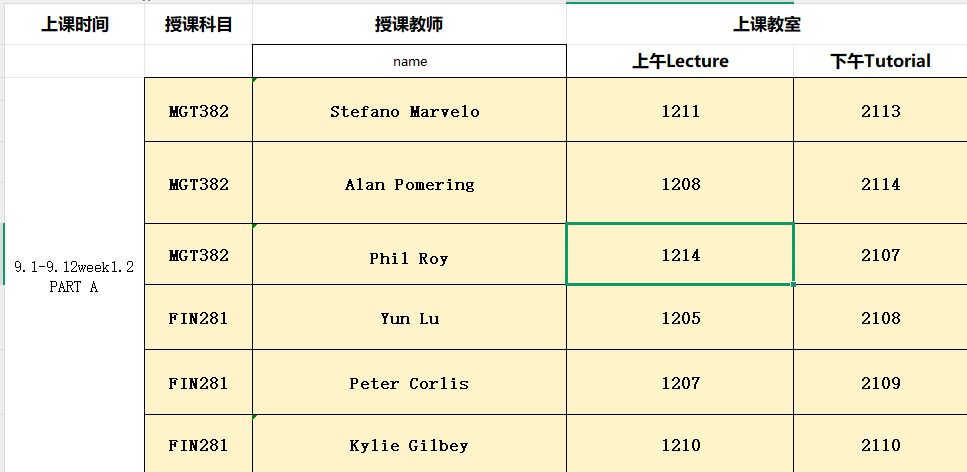The height and width of the screenshot is (472, 967).
Task: Select the 上课时间 header cell
Action: tap(74, 25)
